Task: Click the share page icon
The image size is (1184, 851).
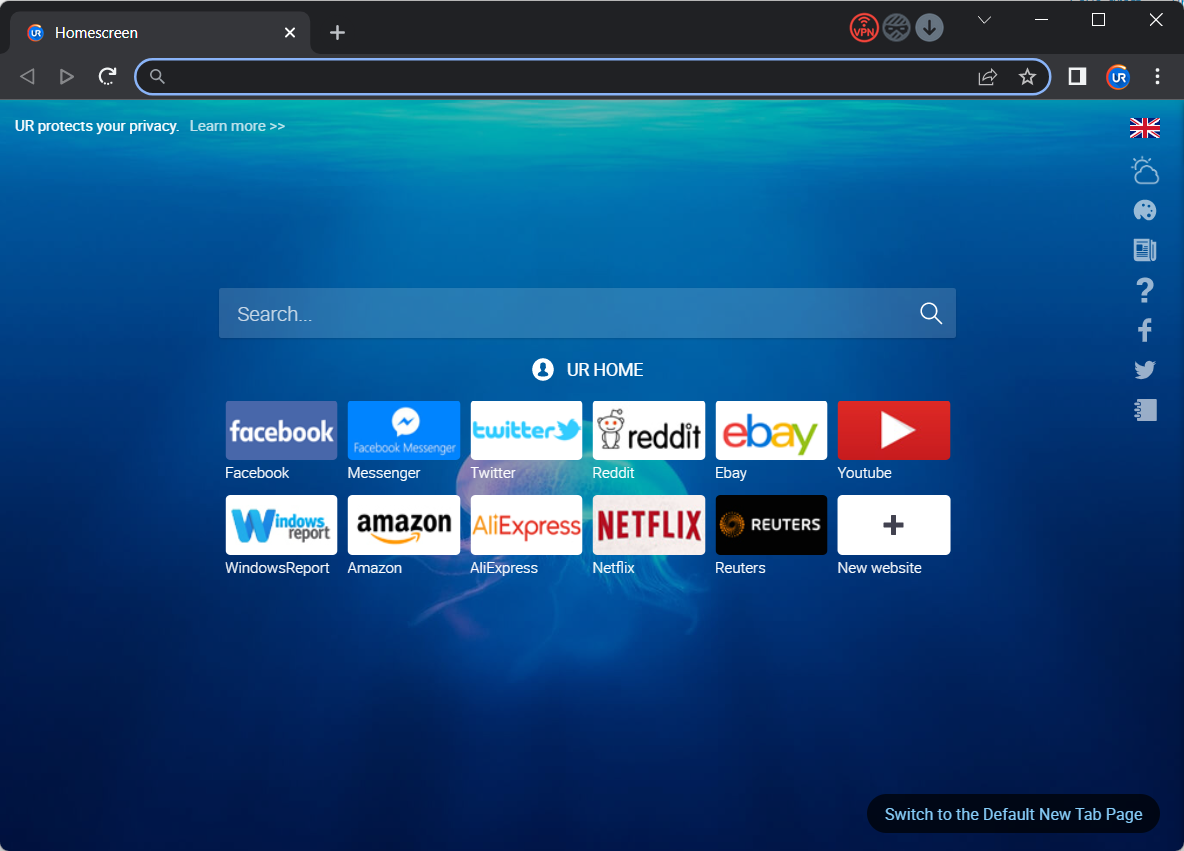Action: 988,76
